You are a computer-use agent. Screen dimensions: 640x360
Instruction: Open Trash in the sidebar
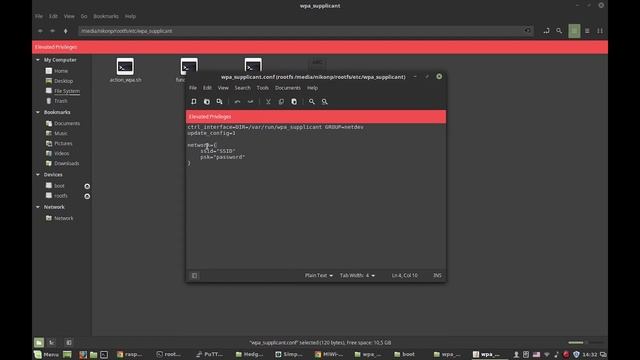pyautogui.click(x=60, y=101)
